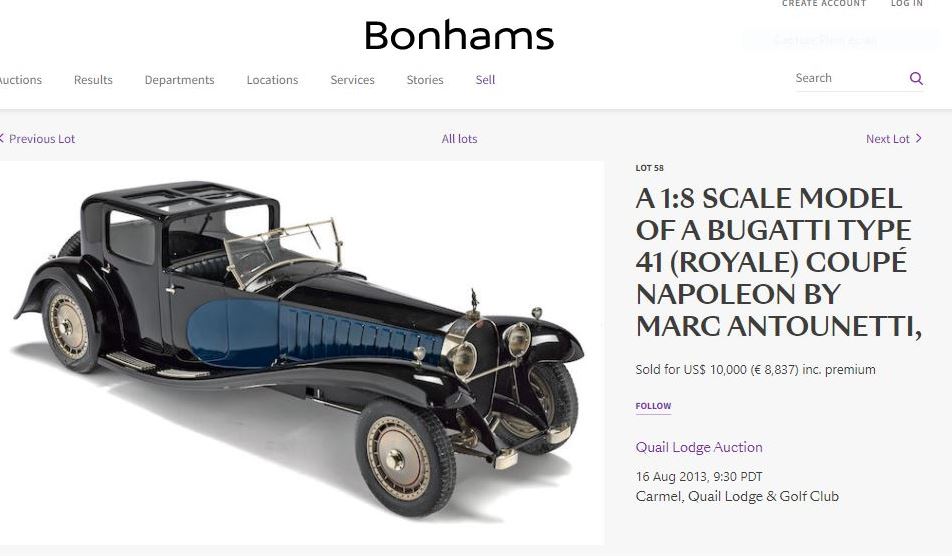Viewport: 952px width, 556px height.
Task: Click the magnifying glass search icon
Action: [916, 78]
